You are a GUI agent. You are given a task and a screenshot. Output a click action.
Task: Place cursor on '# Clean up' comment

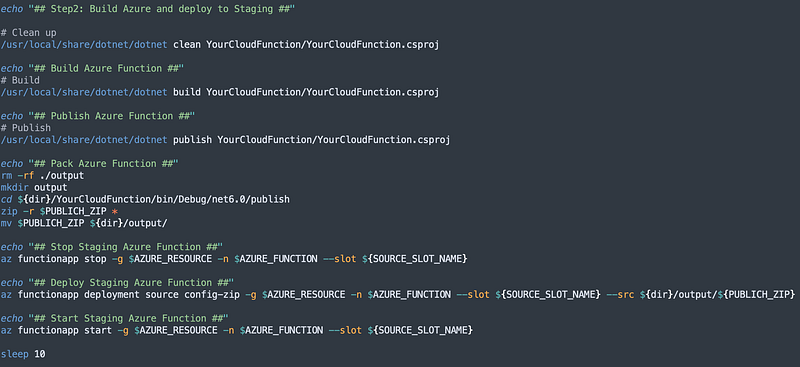pyautogui.click(x=29, y=33)
